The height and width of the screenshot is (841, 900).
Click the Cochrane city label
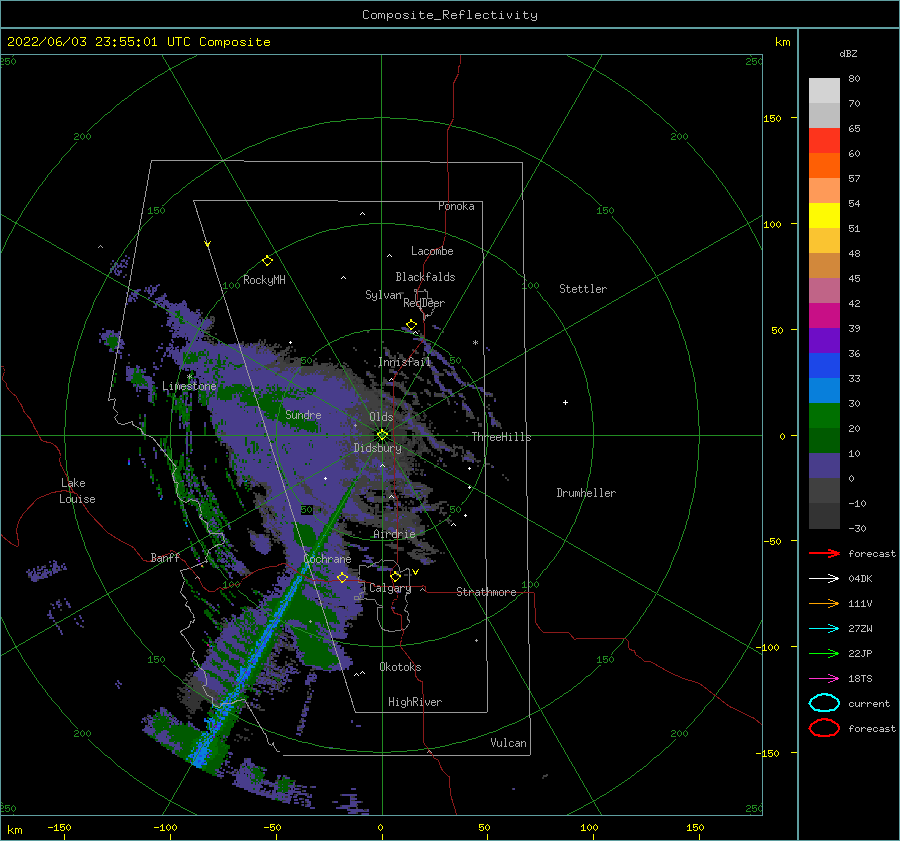[x=327, y=559]
